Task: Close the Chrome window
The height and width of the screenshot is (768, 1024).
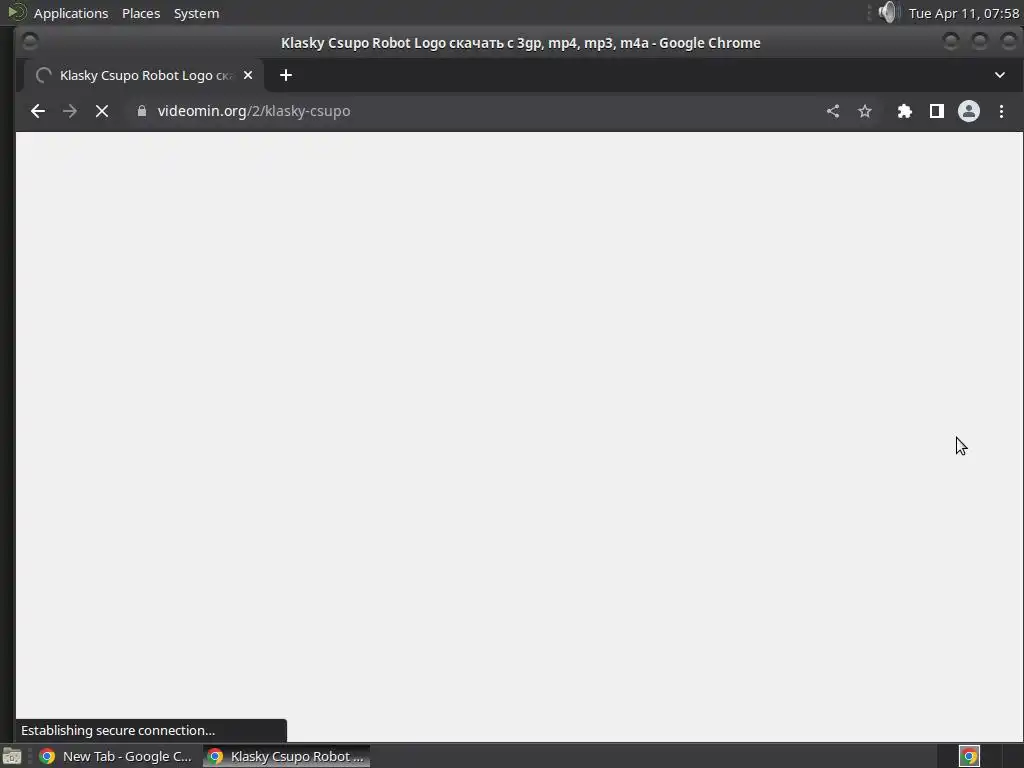Action: [1008, 41]
